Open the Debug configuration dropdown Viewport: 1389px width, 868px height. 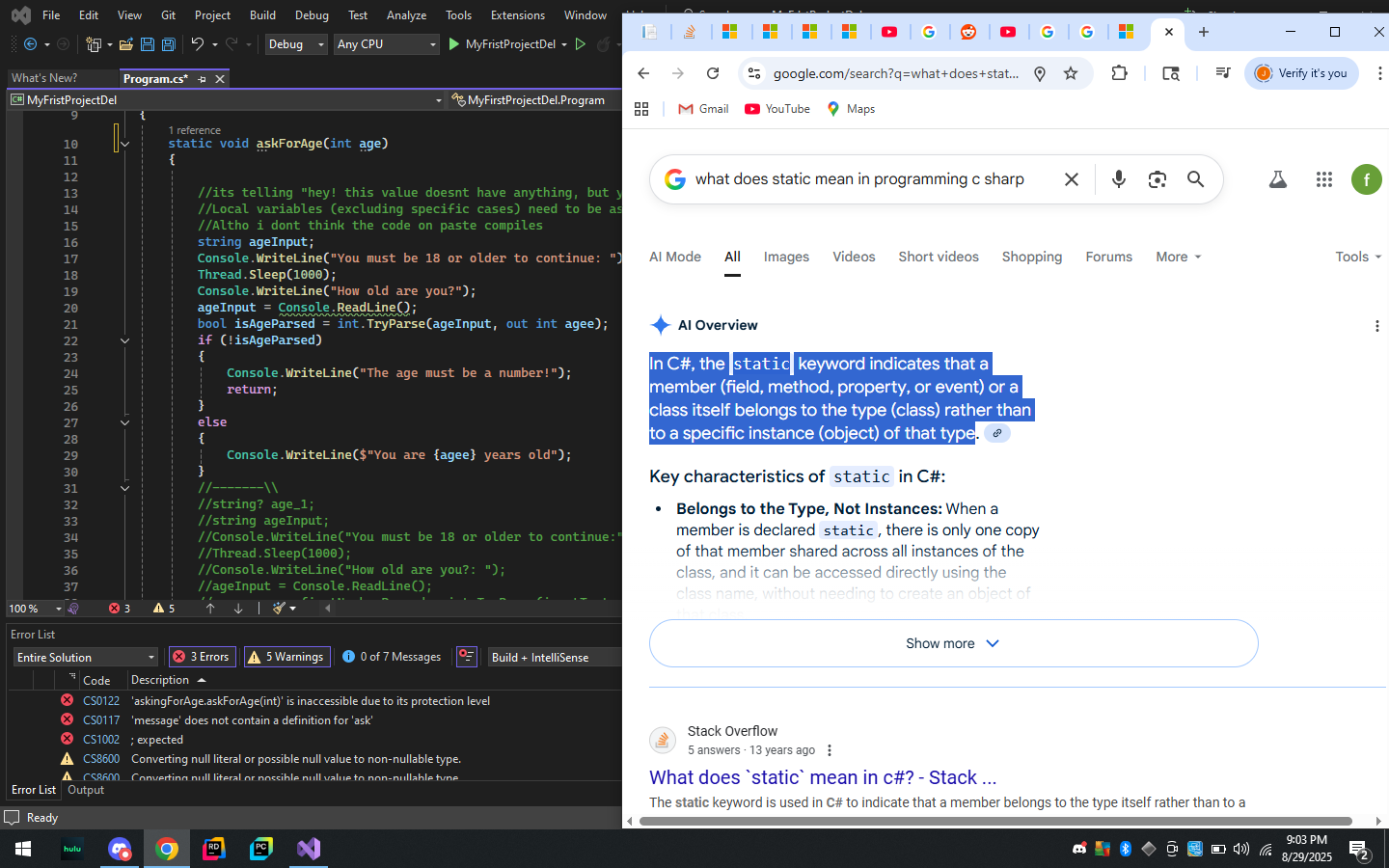click(x=296, y=44)
